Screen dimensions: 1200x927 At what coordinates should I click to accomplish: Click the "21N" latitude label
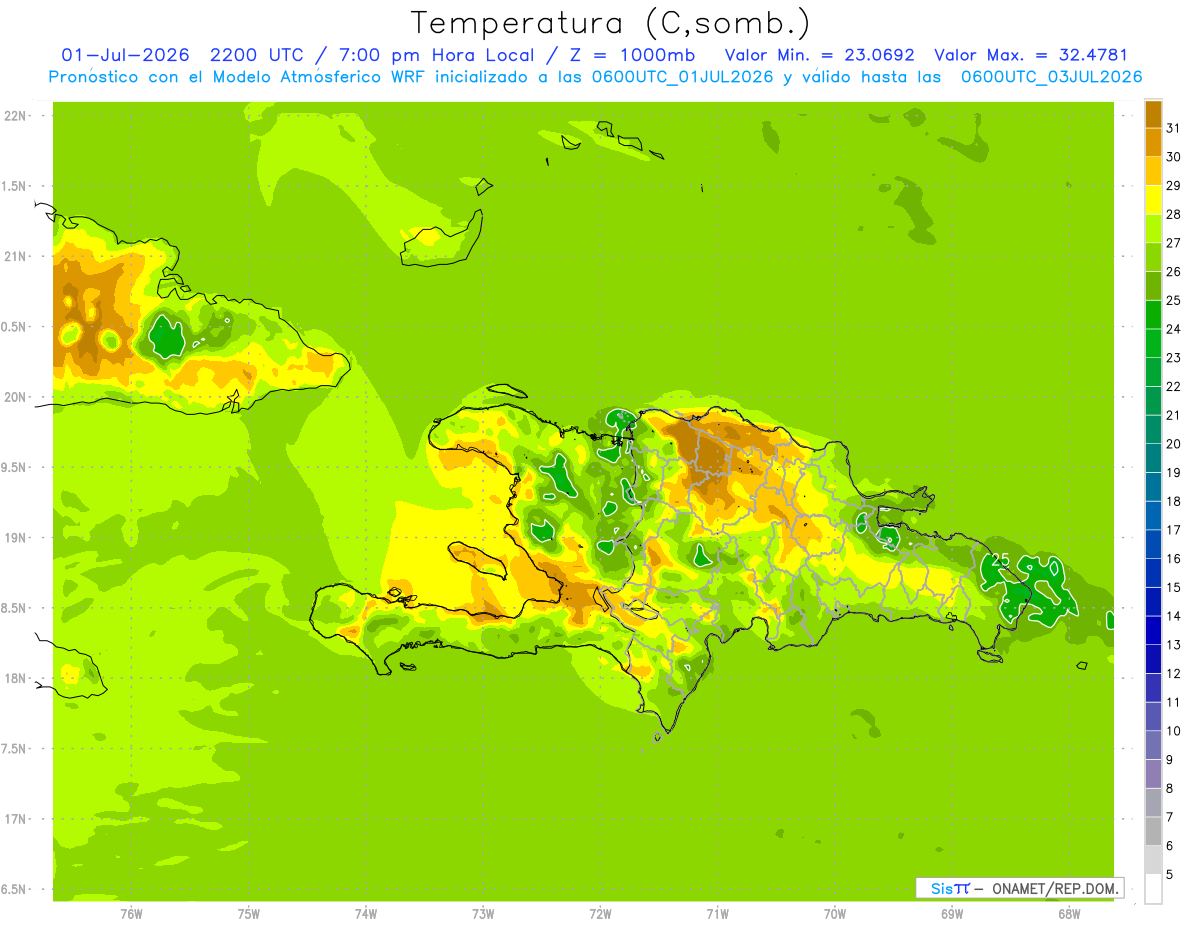[15, 256]
